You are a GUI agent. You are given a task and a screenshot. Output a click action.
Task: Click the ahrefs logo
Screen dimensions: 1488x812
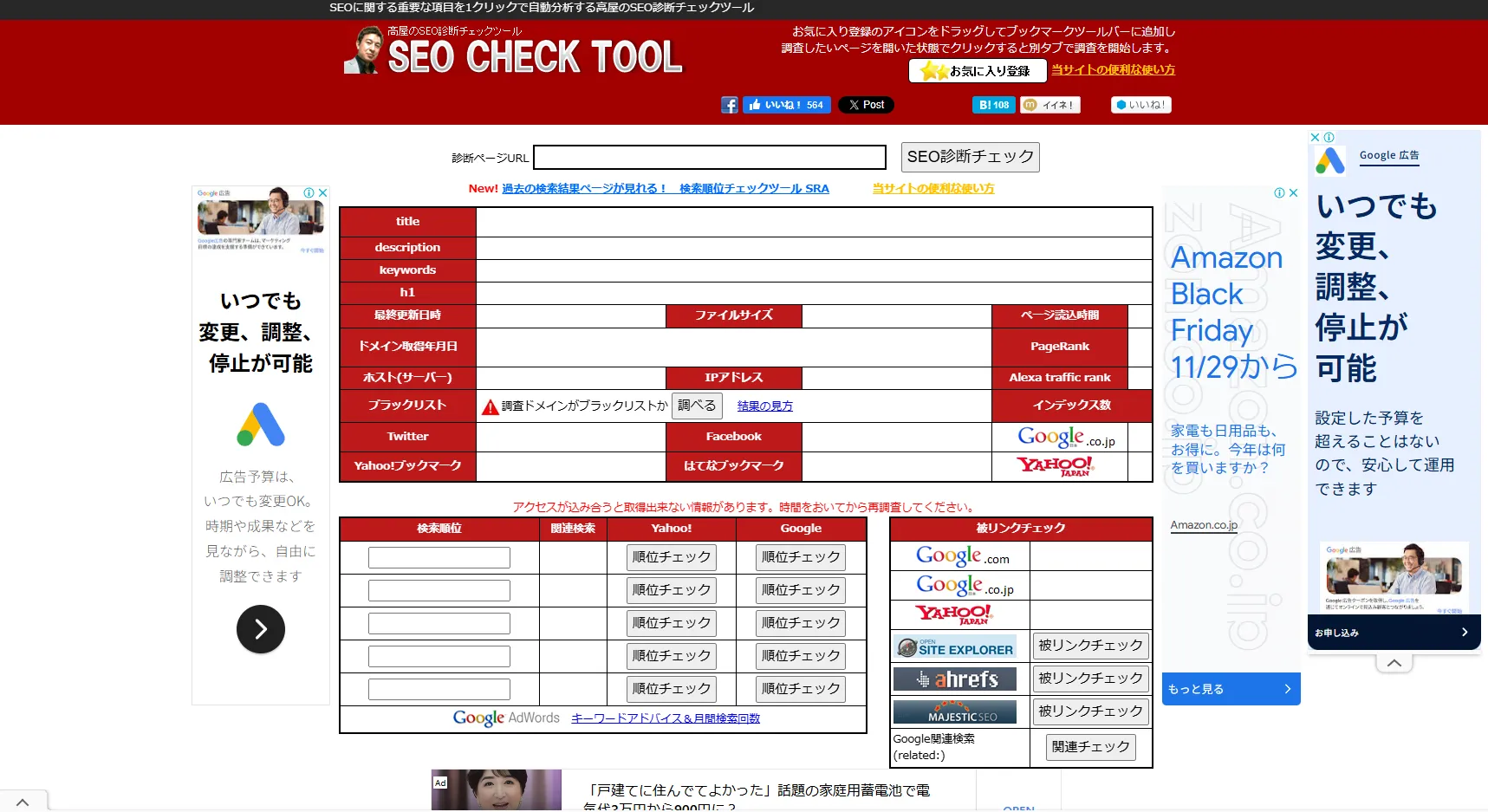click(x=955, y=679)
